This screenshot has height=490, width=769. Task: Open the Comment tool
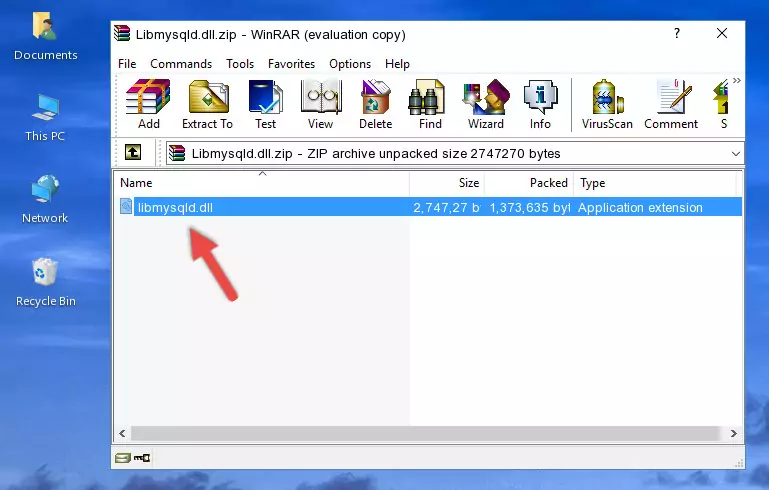point(671,104)
